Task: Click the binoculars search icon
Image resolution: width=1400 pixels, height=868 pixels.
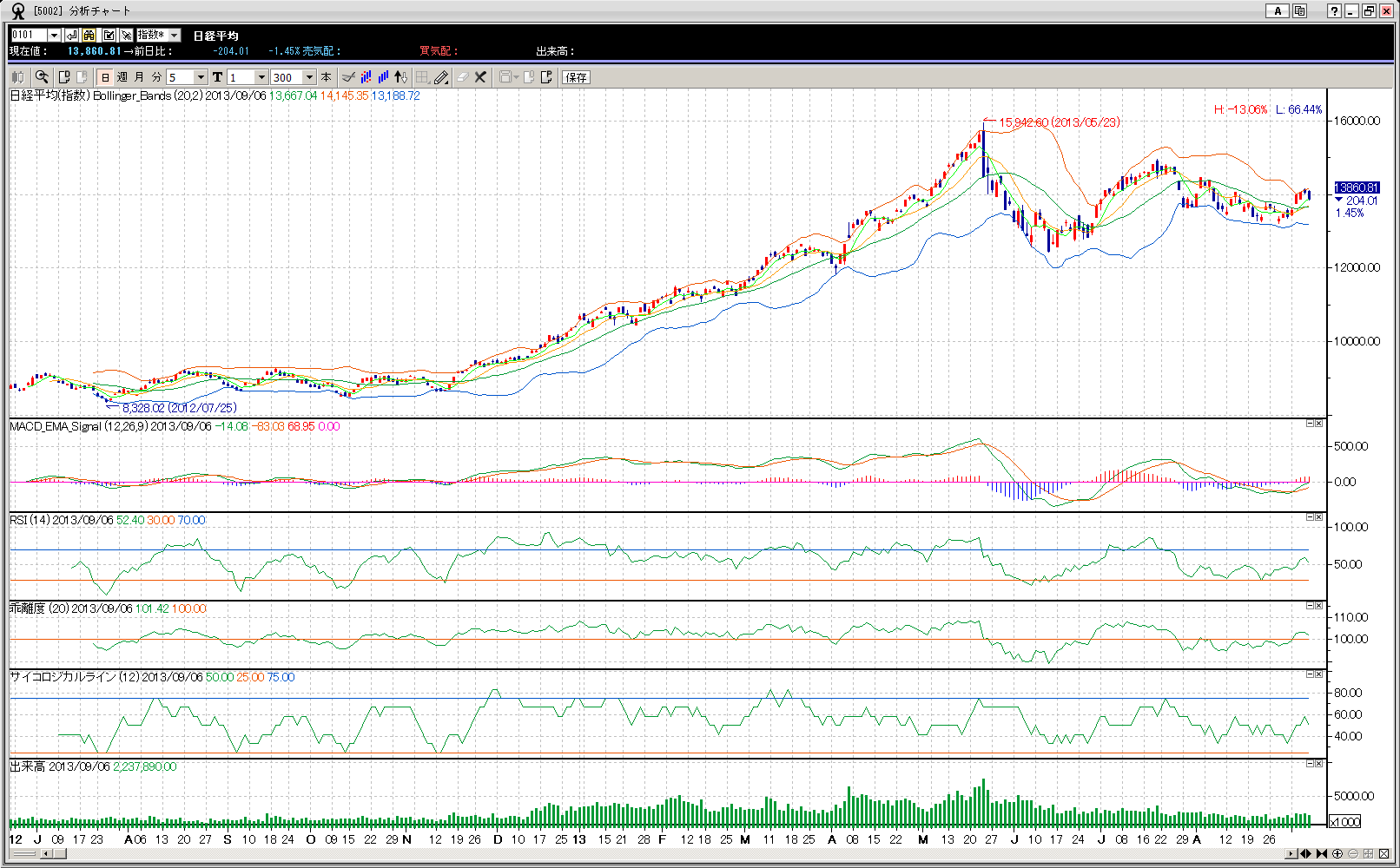Action: (89, 35)
